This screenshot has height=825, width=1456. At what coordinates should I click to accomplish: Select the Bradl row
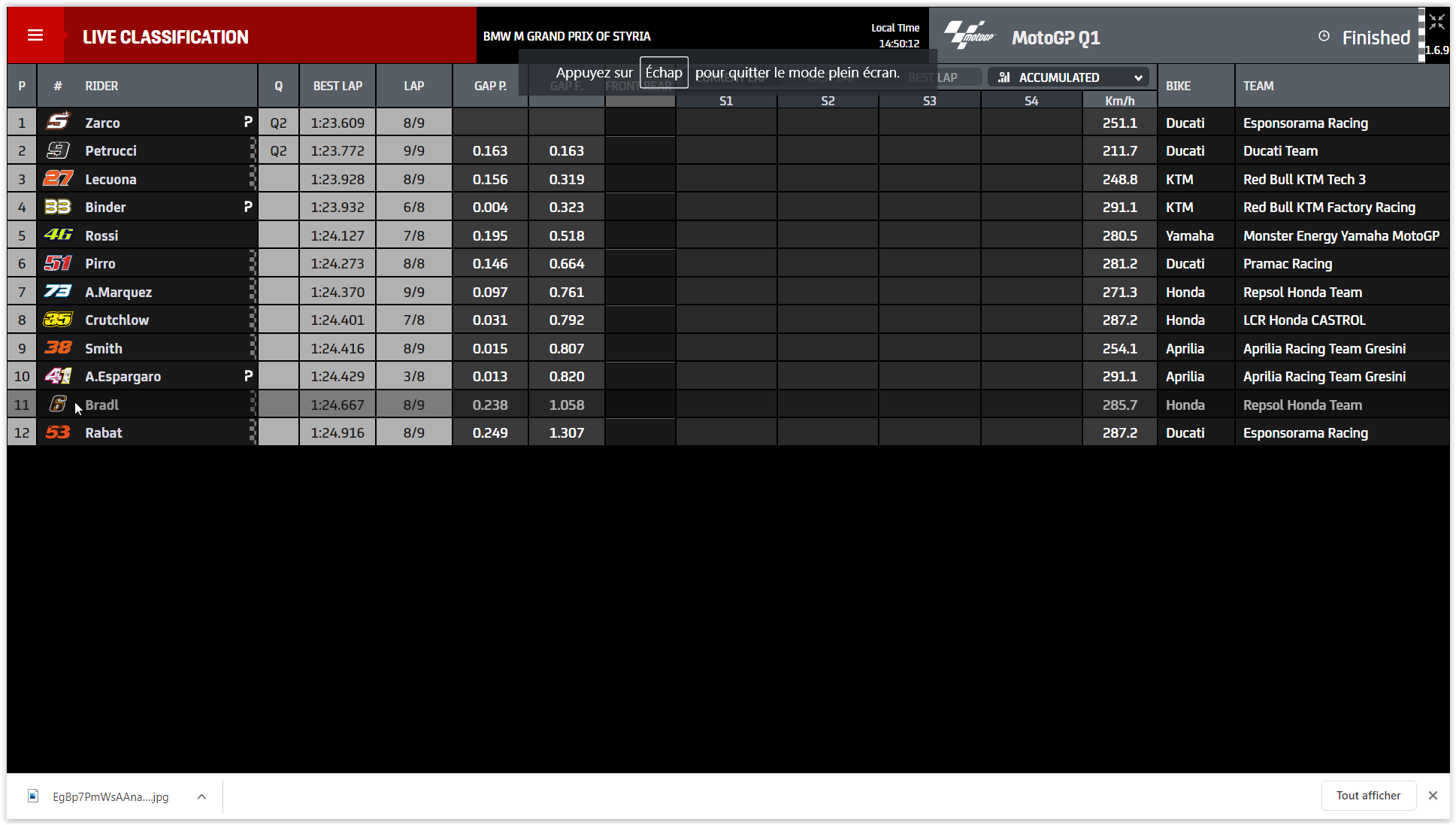click(x=102, y=405)
